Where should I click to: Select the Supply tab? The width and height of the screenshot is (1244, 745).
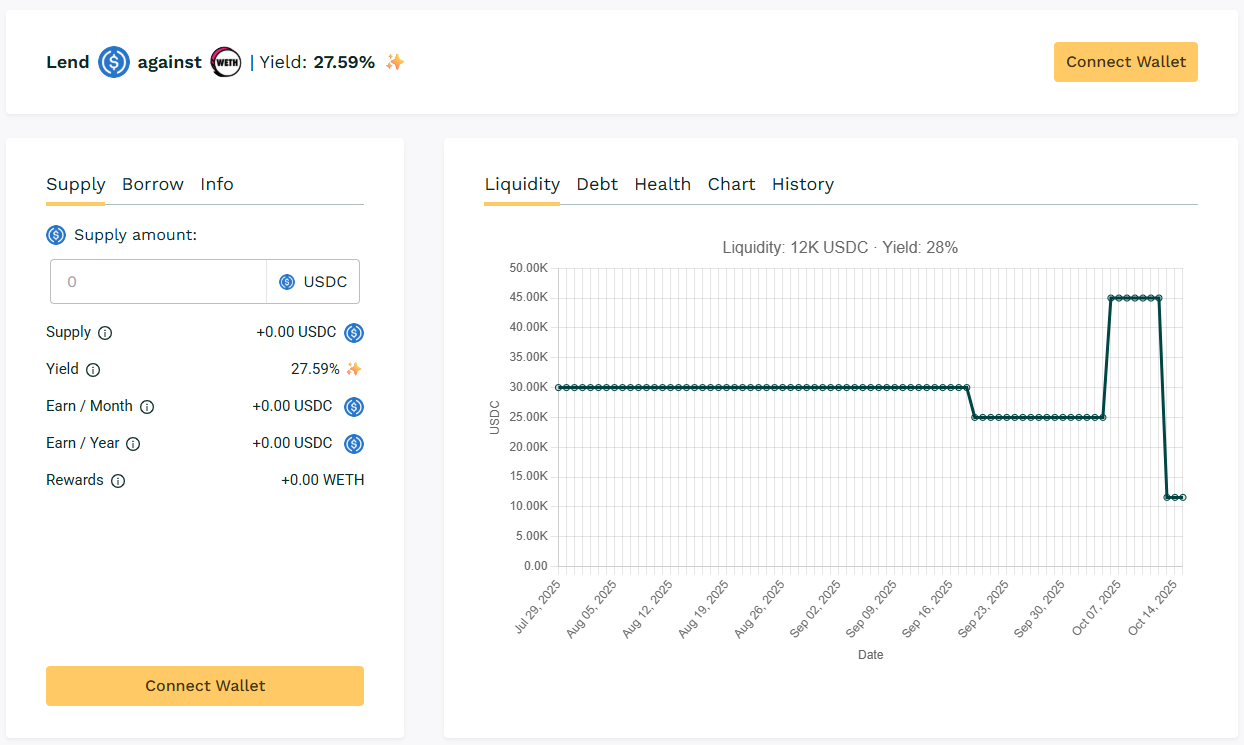tap(76, 184)
